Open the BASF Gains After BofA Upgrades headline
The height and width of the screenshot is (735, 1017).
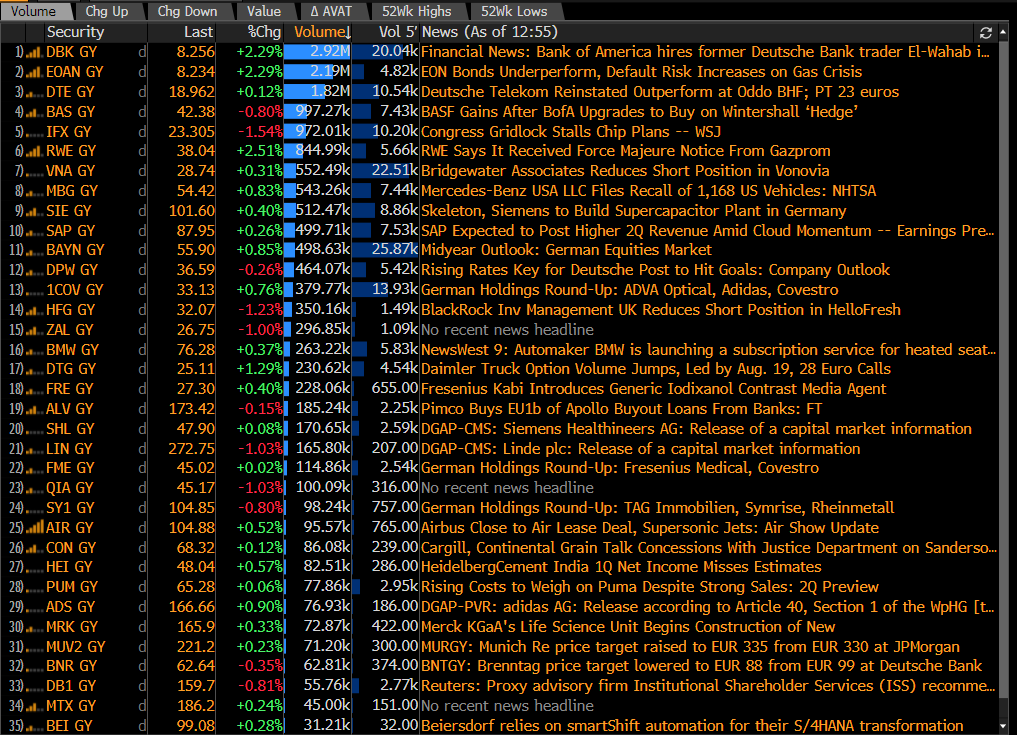click(x=640, y=112)
